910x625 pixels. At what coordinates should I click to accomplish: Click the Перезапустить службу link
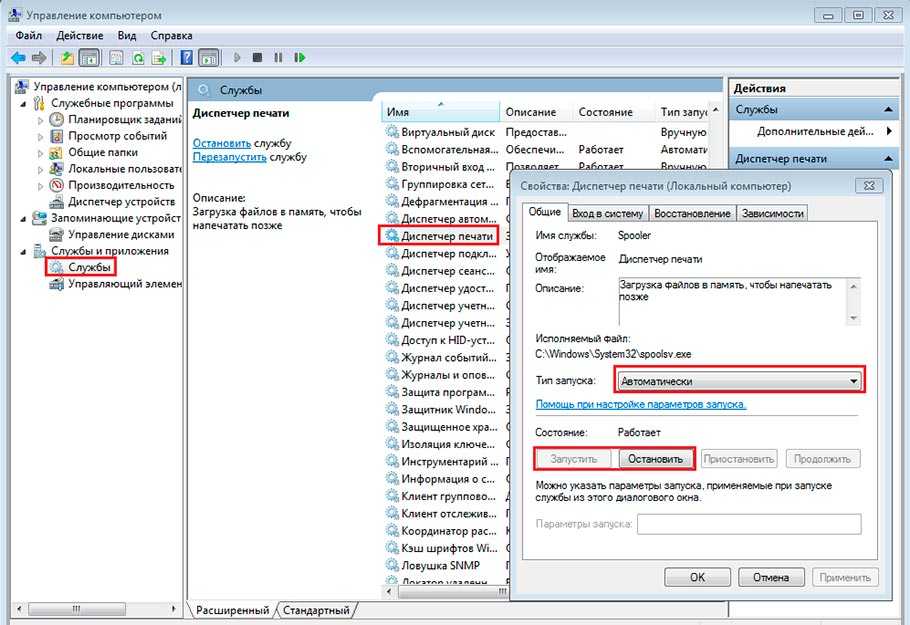tap(229, 157)
